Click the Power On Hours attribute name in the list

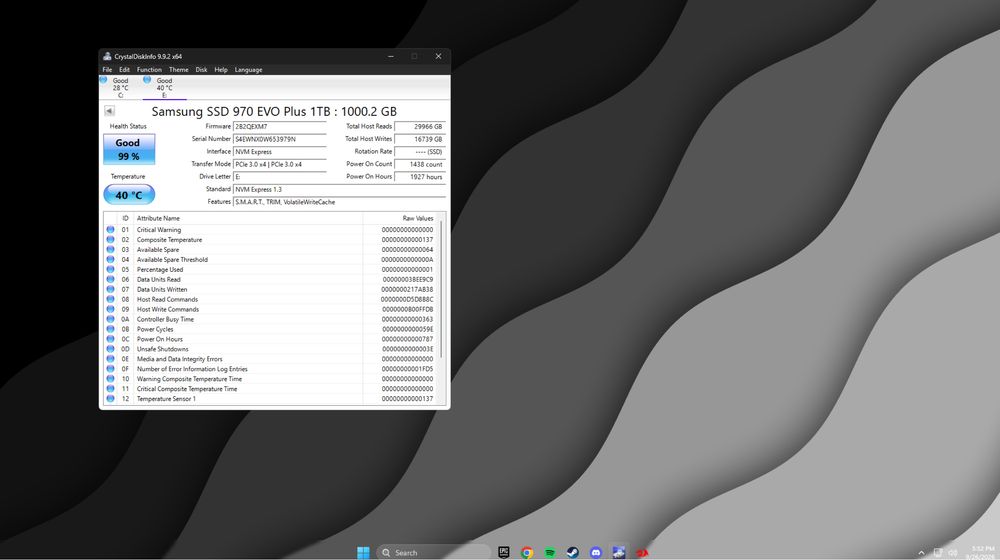coord(159,339)
